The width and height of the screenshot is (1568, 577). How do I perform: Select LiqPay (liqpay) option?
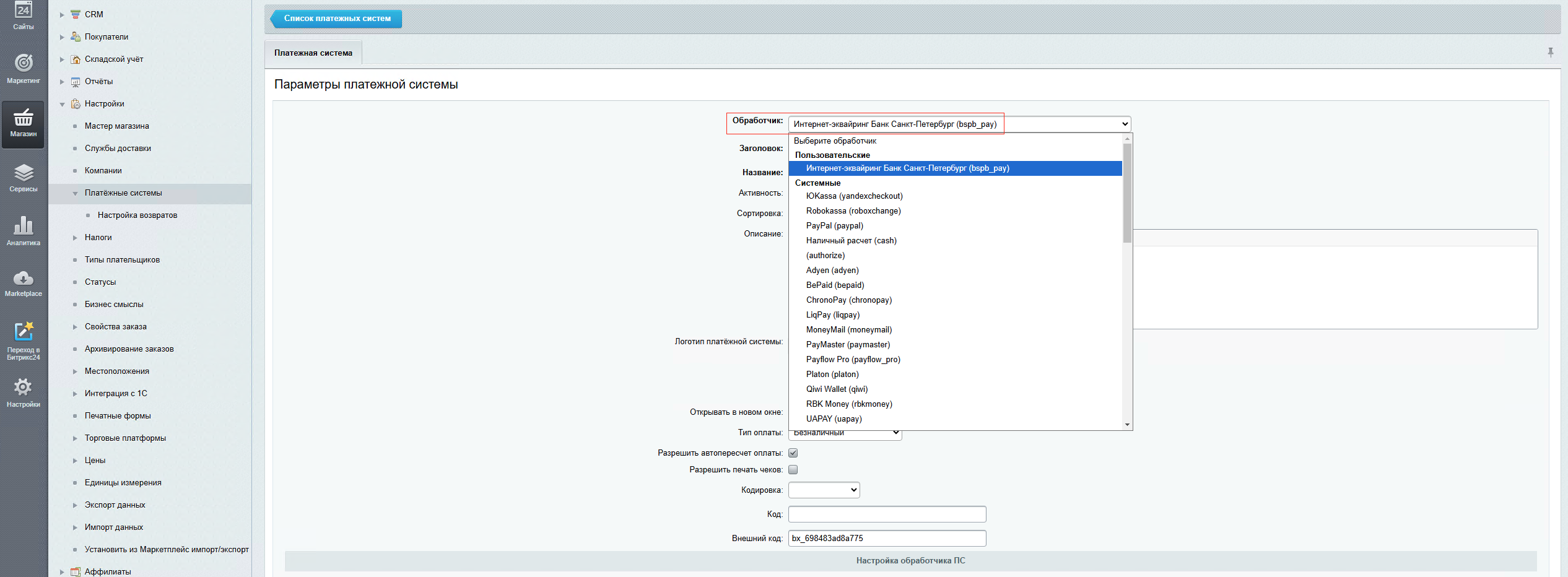[955, 315]
